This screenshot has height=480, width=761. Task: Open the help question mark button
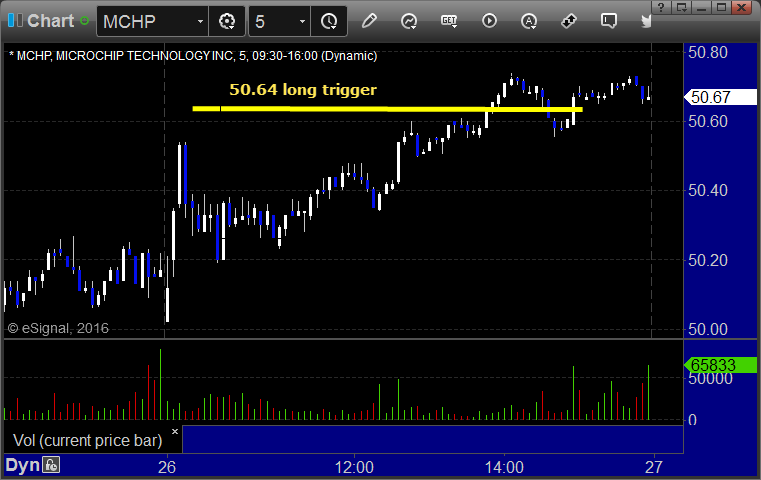(x=661, y=7)
